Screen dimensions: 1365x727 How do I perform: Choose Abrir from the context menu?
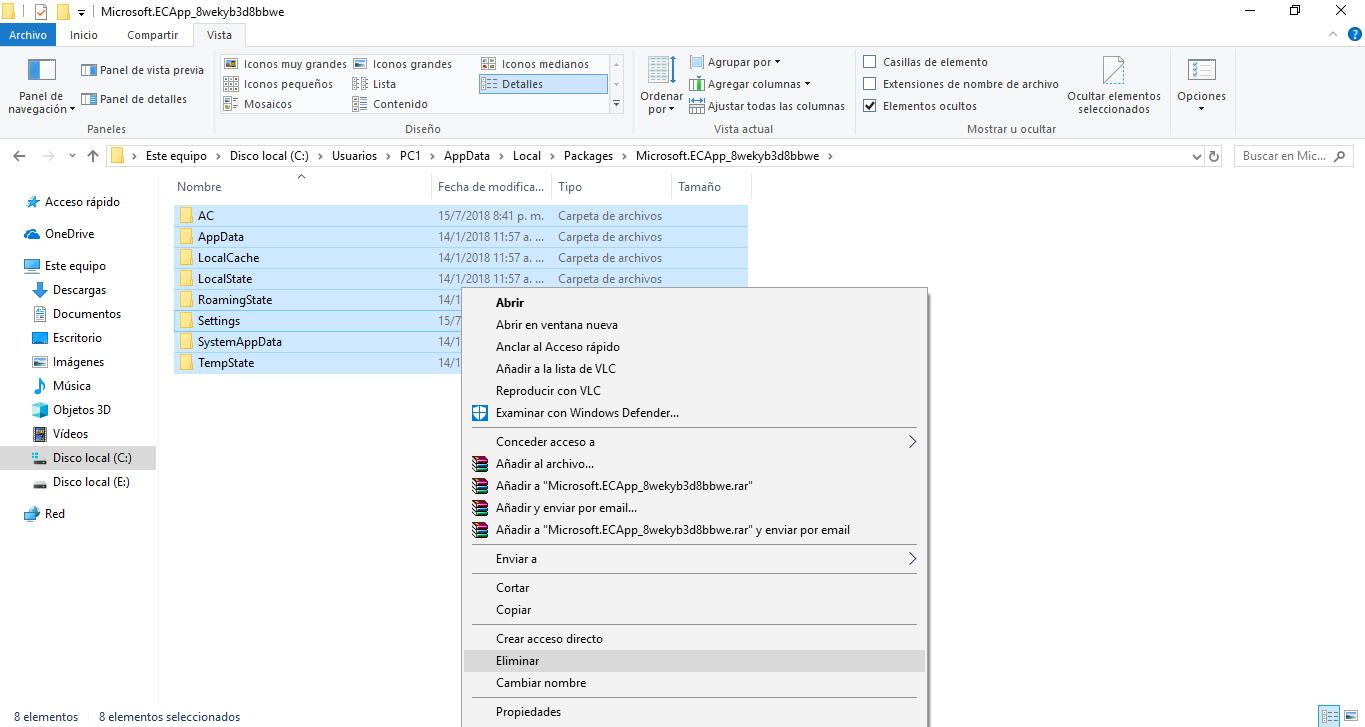pyautogui.click(x=695, y=303)
